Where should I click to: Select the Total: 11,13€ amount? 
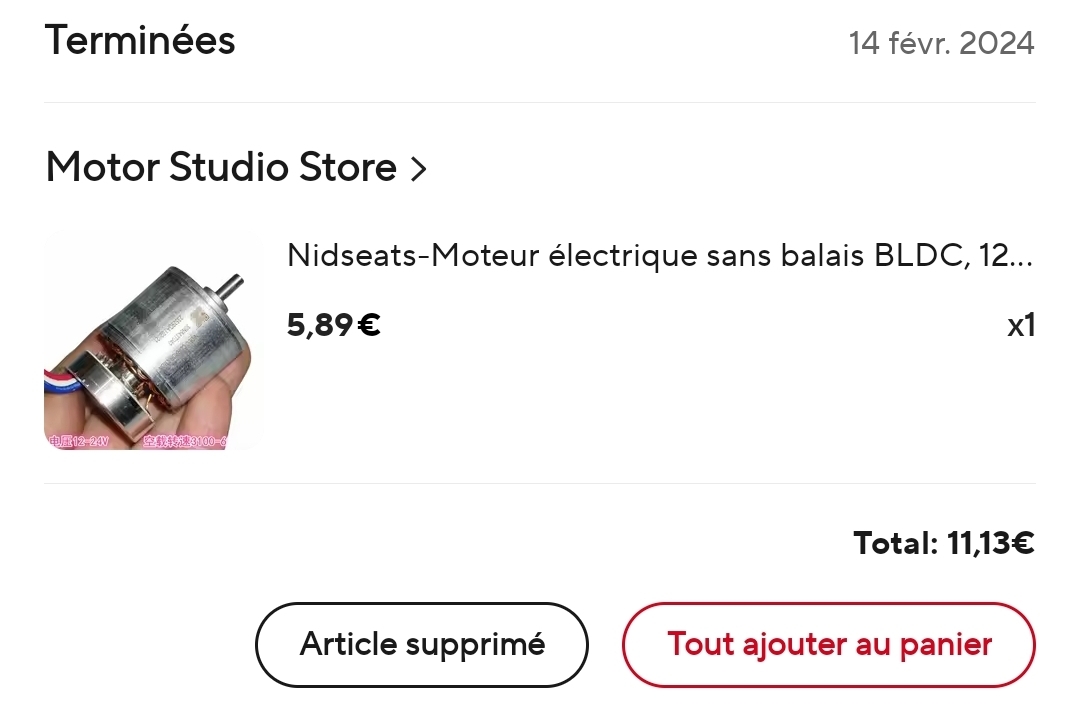[x=944, y=543]
